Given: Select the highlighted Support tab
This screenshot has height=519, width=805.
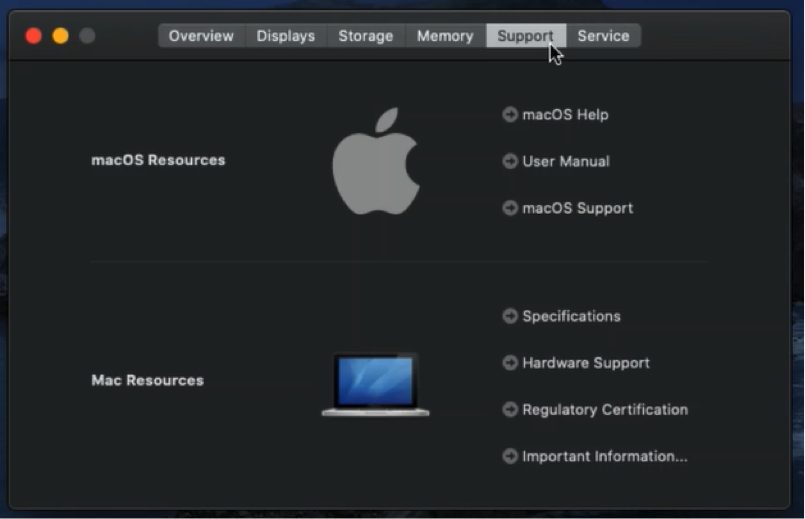Looking at the screenshot, I should [x=525, y=36].
